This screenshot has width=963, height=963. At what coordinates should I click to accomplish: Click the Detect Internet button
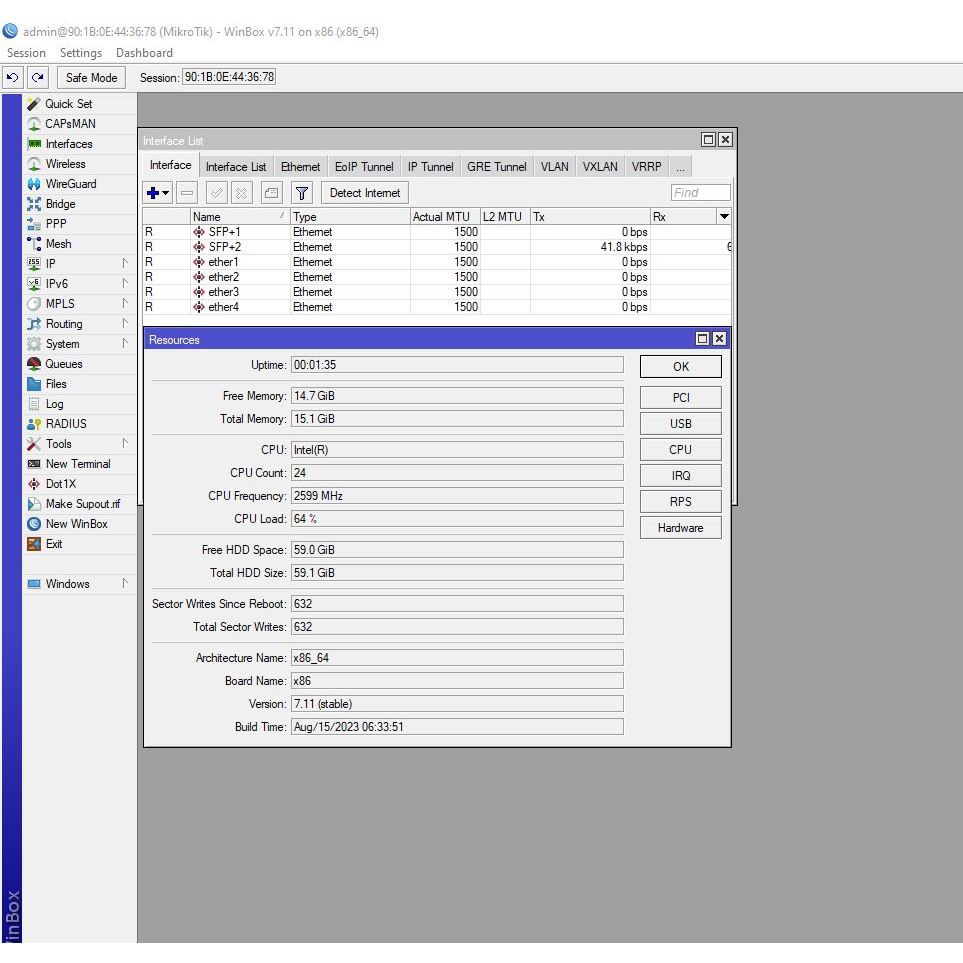[x=364, y=193]
